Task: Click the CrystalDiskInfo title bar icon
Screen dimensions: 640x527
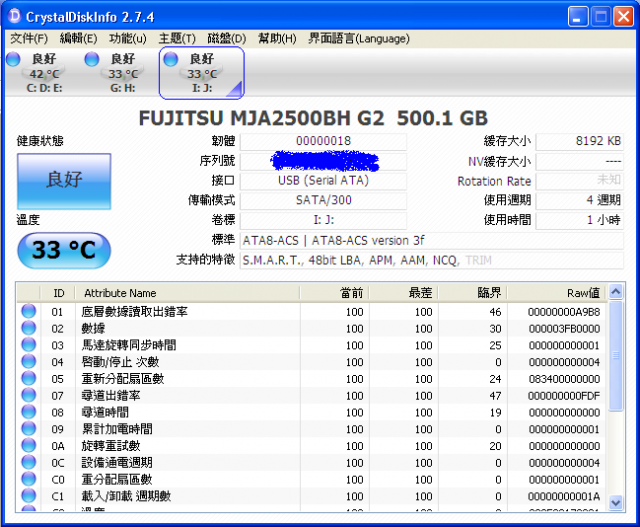Action: click(x=15, y=16)
